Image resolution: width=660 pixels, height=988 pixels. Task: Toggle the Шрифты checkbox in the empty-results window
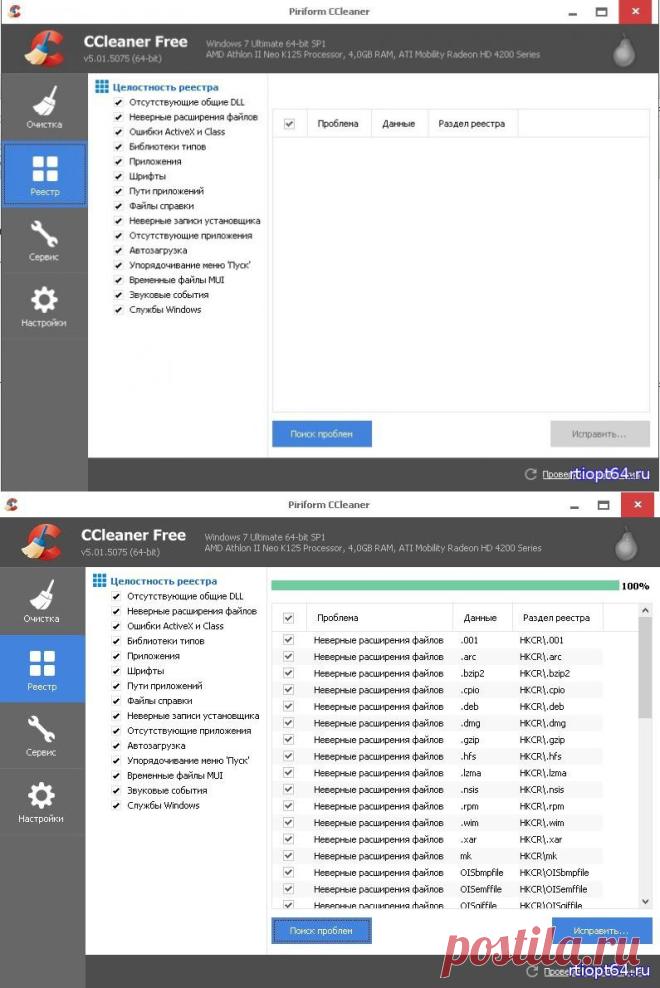118,176
